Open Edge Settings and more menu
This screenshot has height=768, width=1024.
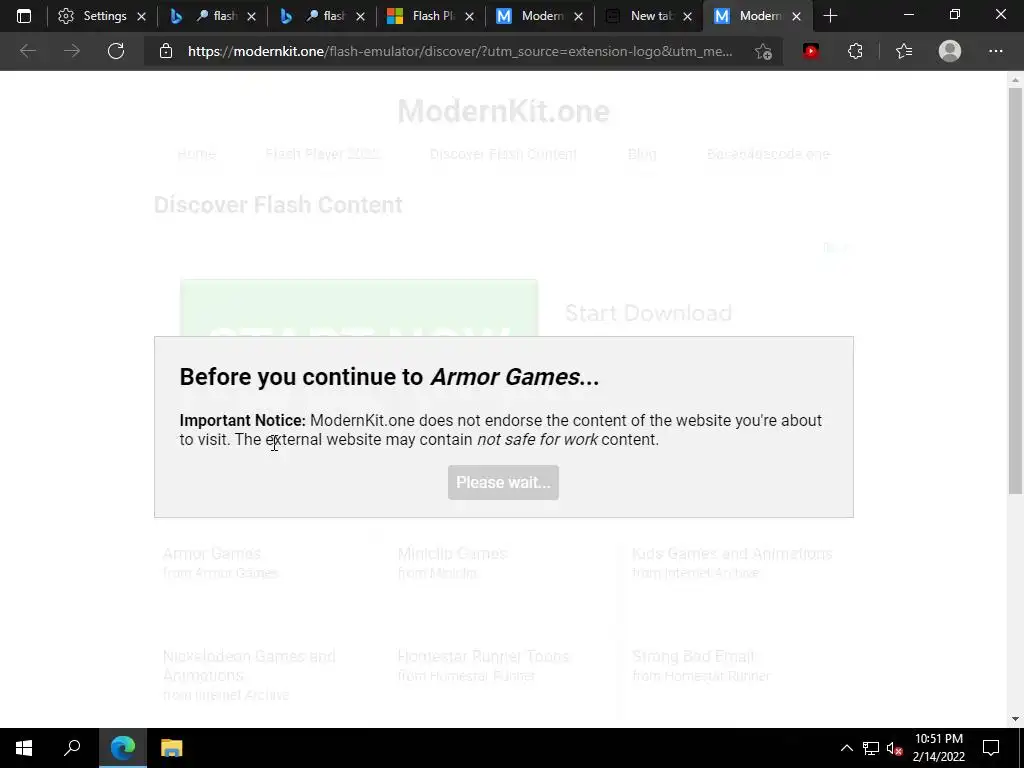tap(995, 51)
